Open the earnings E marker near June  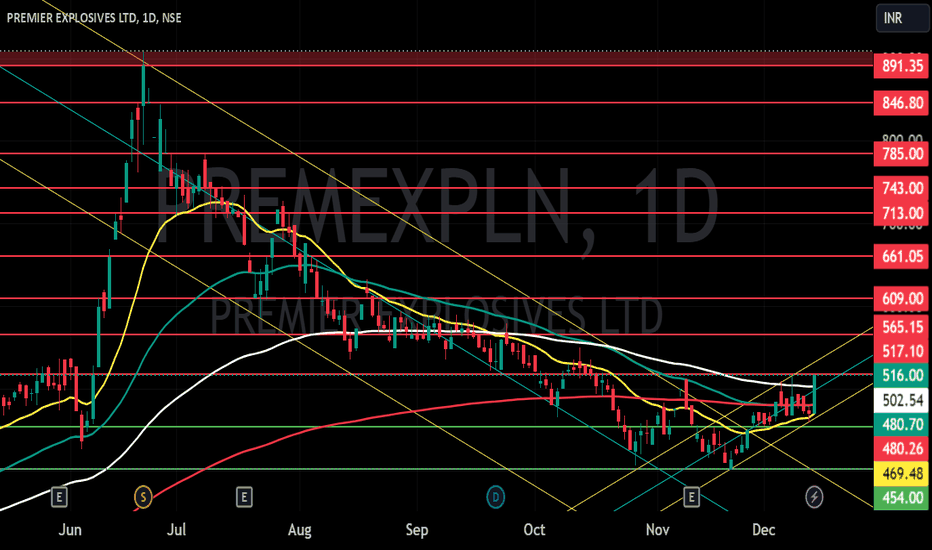(x=59, y=496)
